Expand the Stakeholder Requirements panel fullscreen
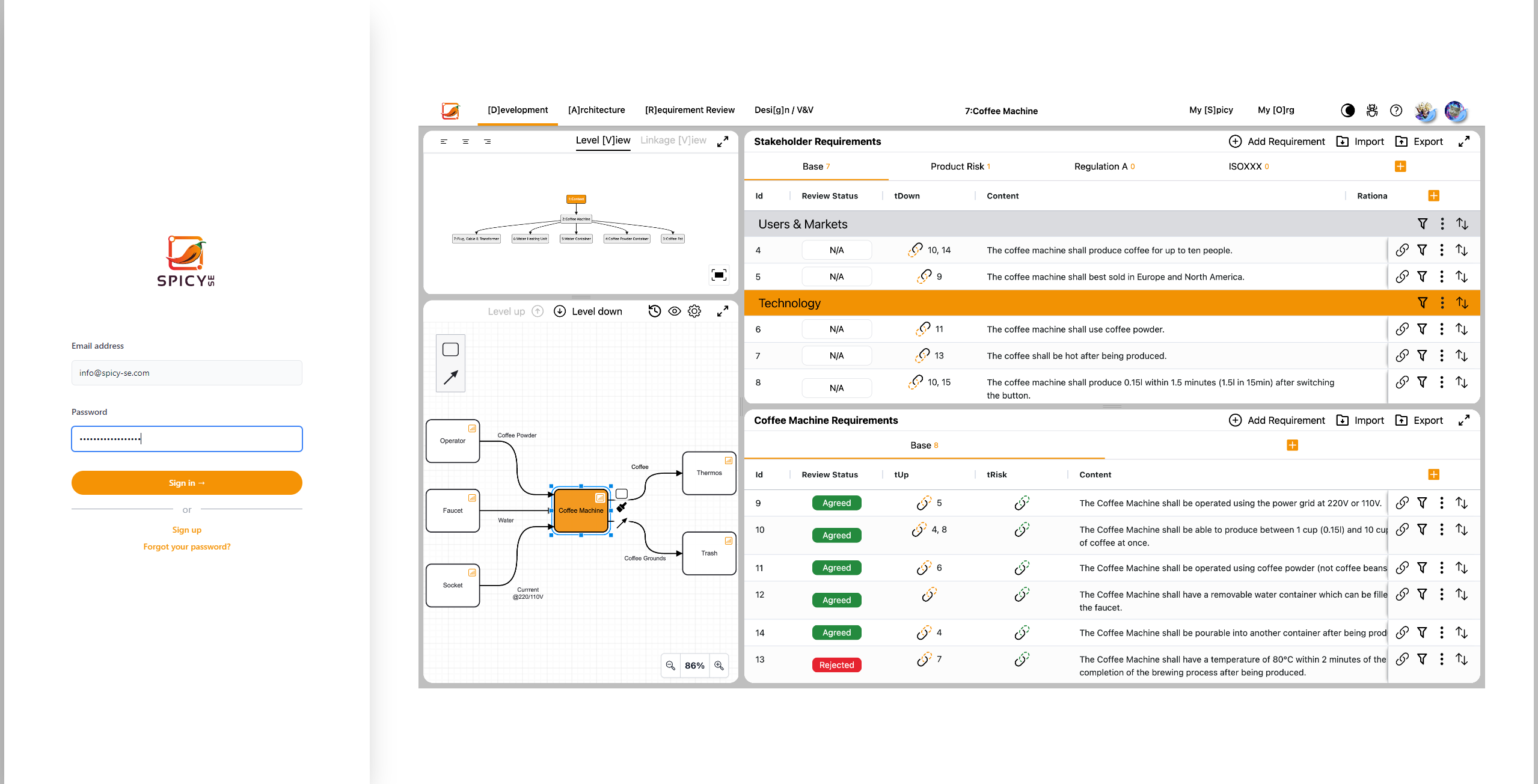The height and width of the screenshot is (784, 1538). coord(1464,141)
